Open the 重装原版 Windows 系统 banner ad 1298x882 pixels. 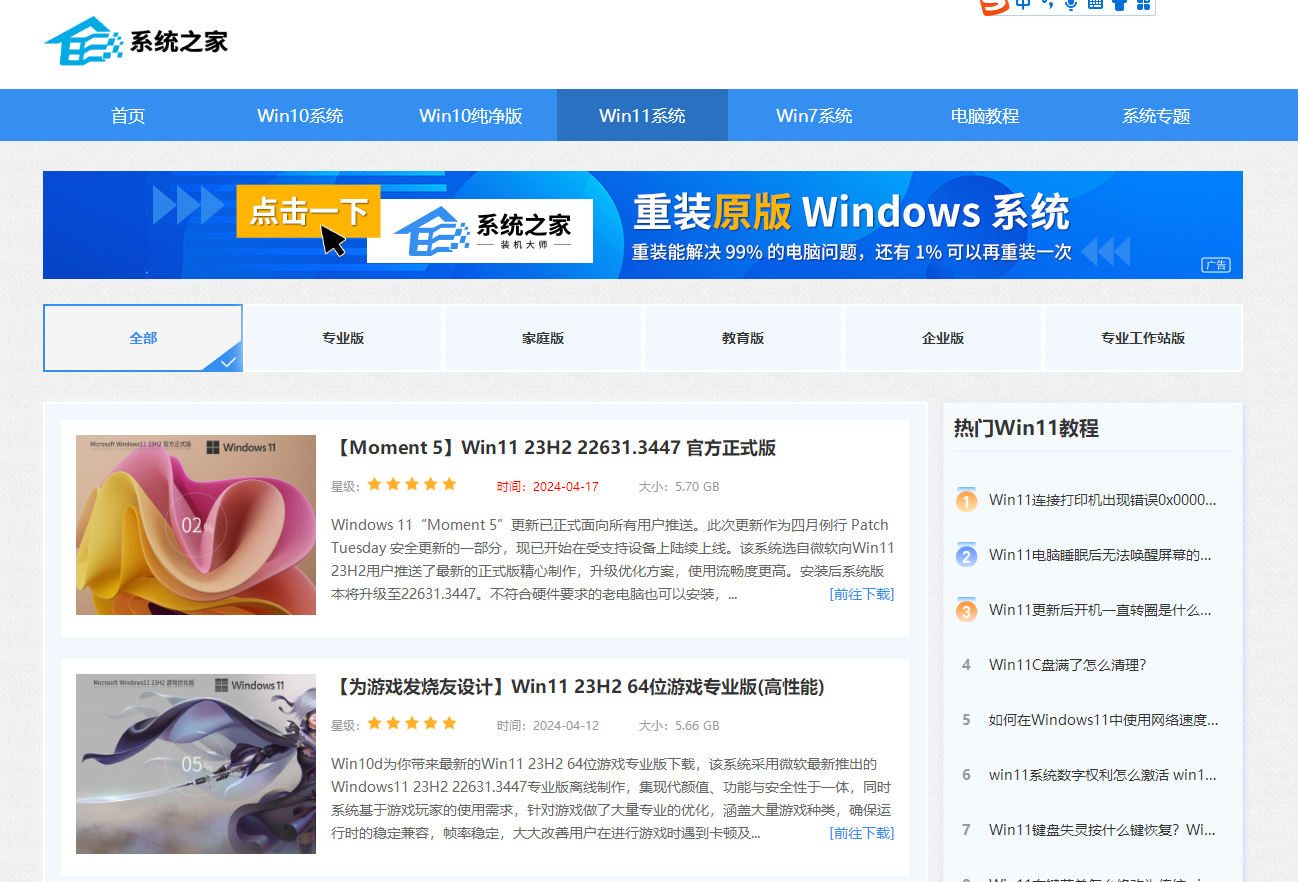(643, 225)
